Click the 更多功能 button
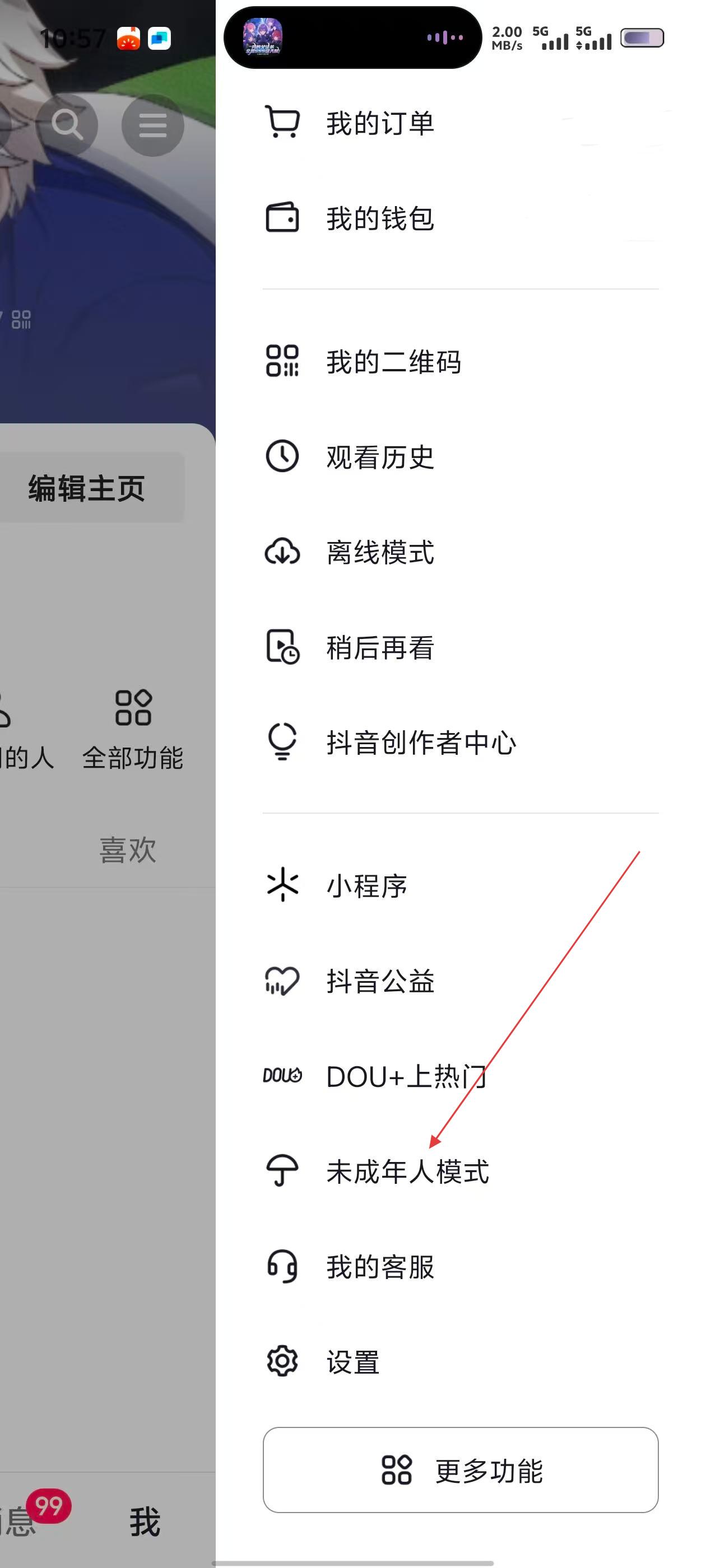The width and height of the screenshot is (706, 1568). (x=461, y=1470)
